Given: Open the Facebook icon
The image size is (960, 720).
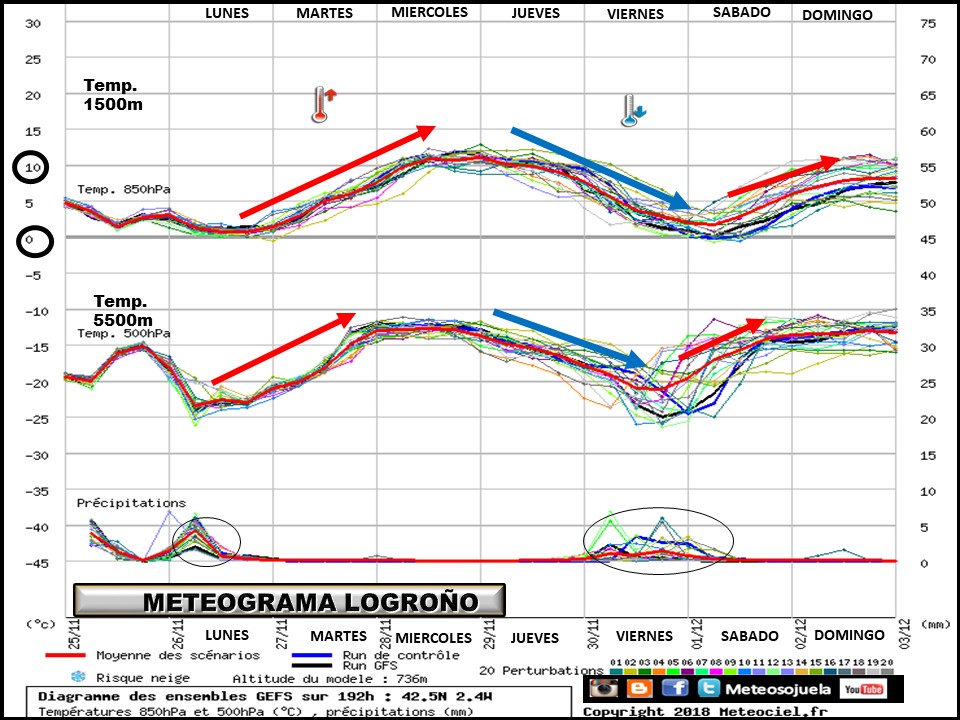Looking at the screenshot, I should pos(675,688).
